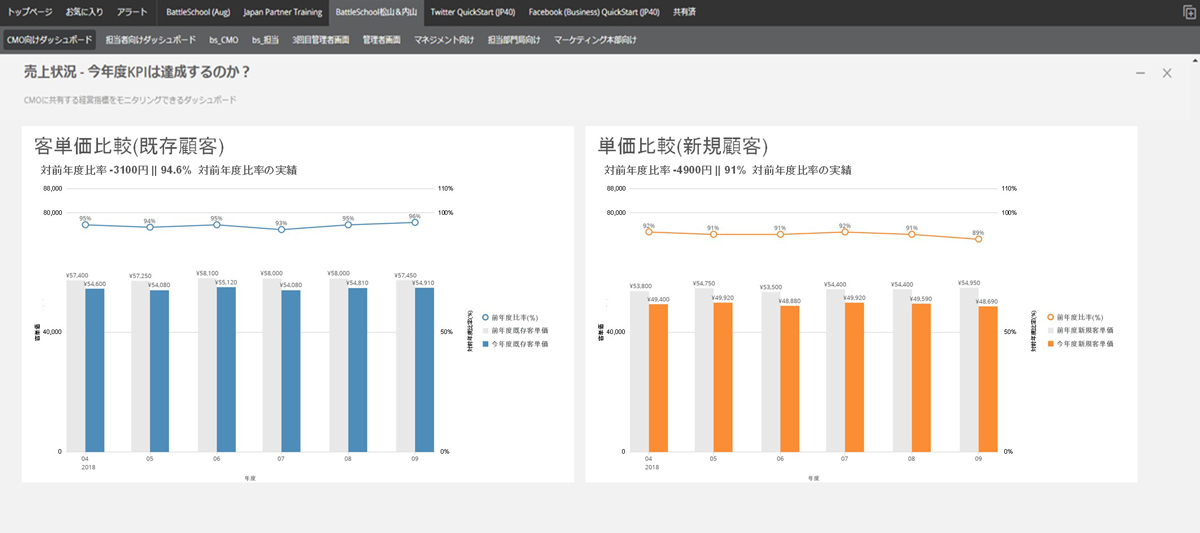Open the アラート menu
This screenshot has width=1200, height=533.
tap(132, 13)
